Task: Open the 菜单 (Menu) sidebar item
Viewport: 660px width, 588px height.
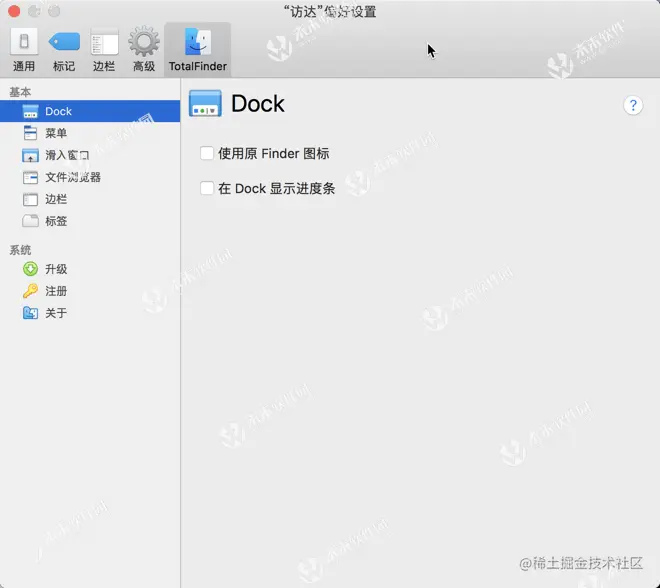Action: (x=90, y=133)
